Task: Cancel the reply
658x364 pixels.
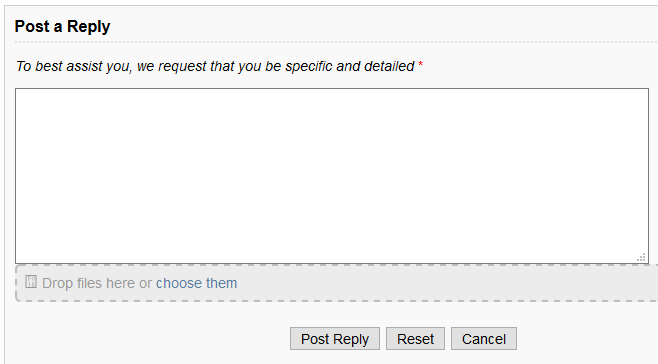Action: coord(483,339)
